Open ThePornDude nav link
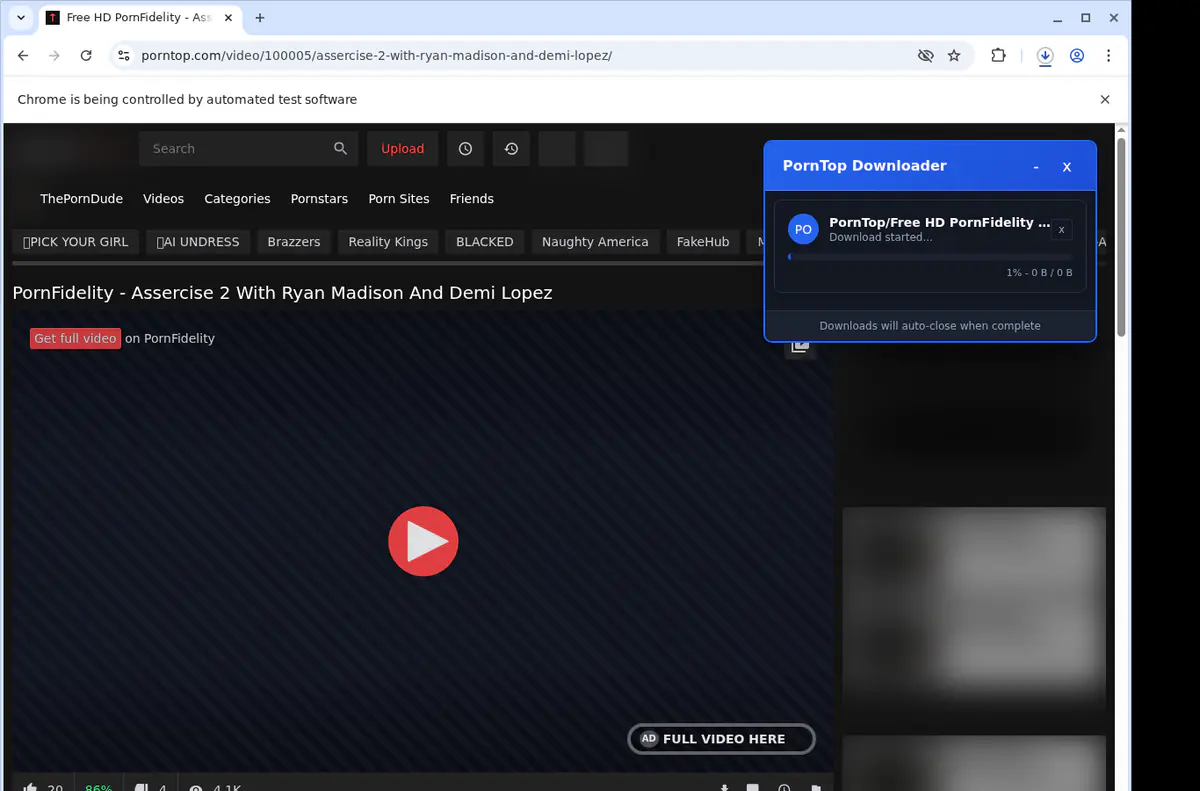The image size is (1200, 791). tap(81, 199)
